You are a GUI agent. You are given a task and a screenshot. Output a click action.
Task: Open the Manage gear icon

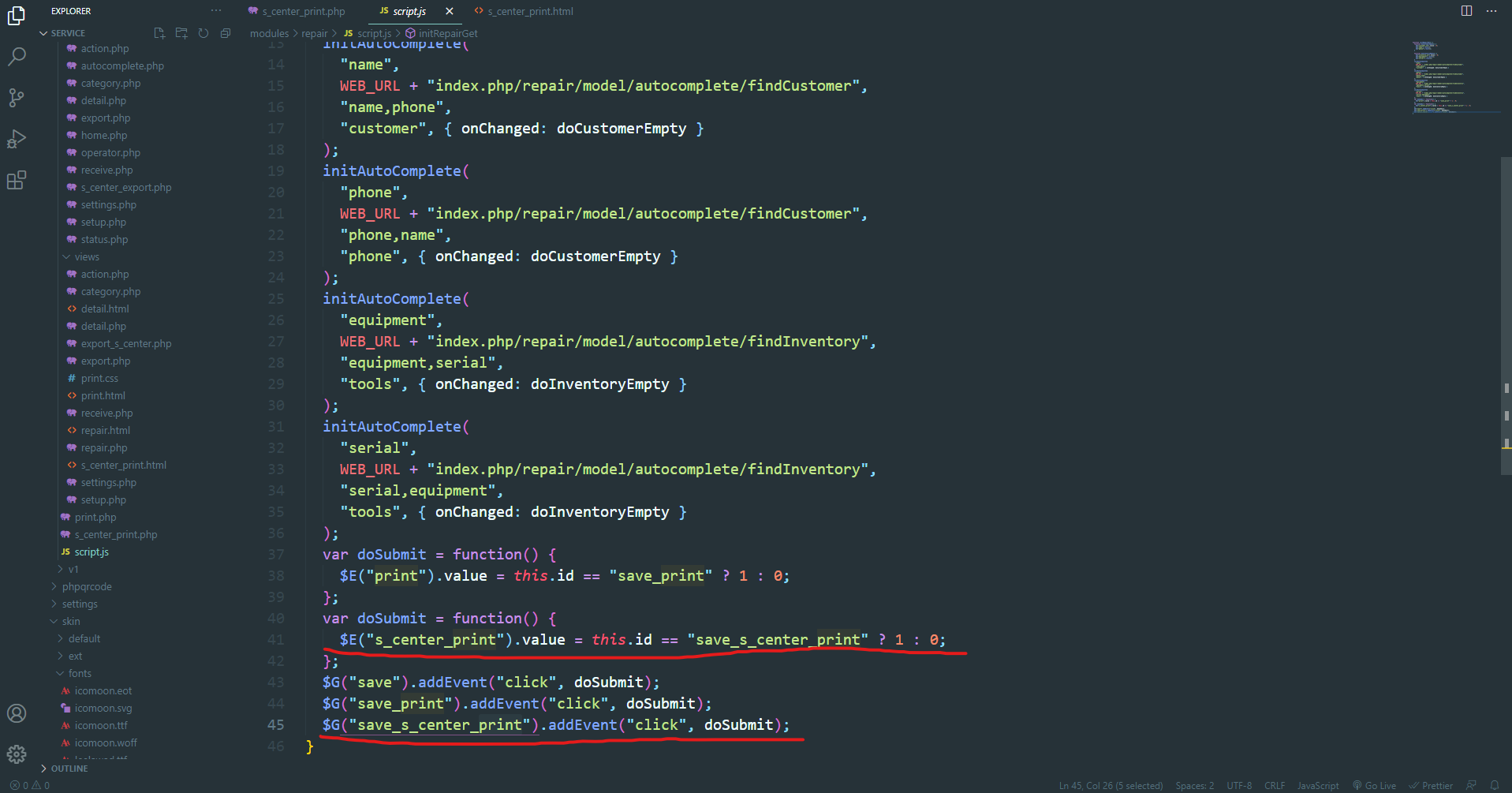pyautogui.click(x=17, y=754)
